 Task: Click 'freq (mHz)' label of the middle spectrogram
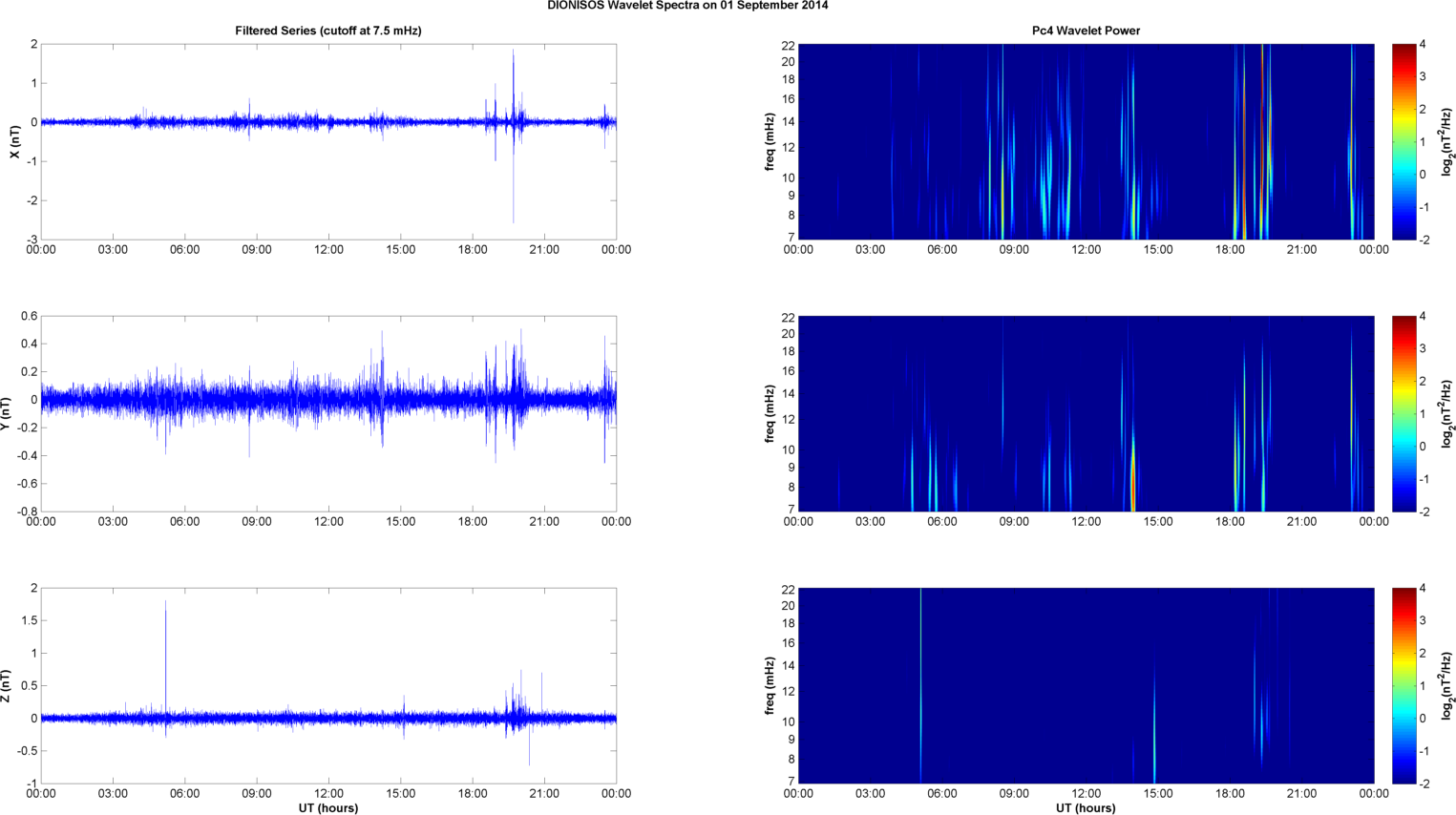coord(770,413)
